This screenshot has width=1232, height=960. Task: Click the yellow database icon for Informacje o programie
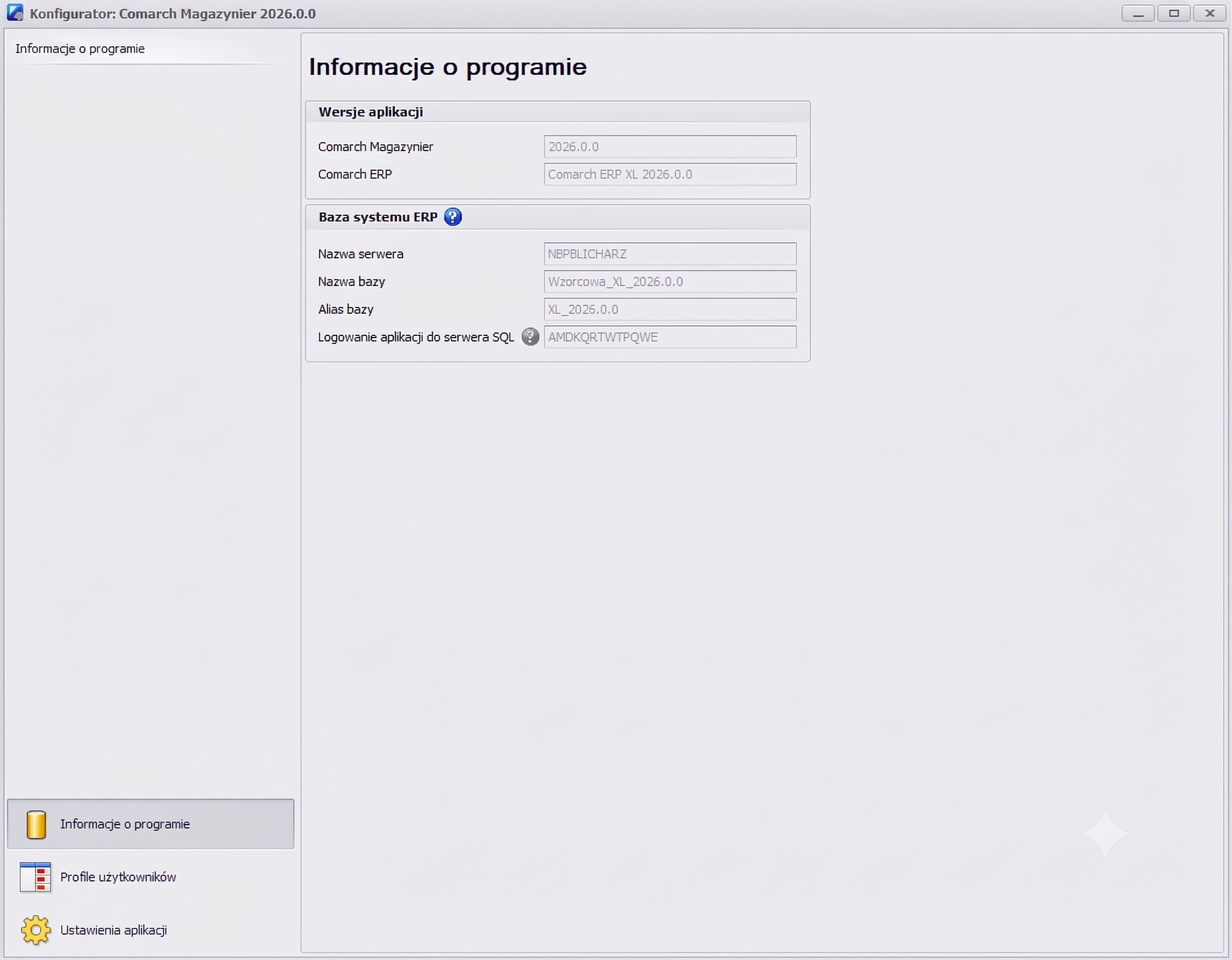click(36, 824)
